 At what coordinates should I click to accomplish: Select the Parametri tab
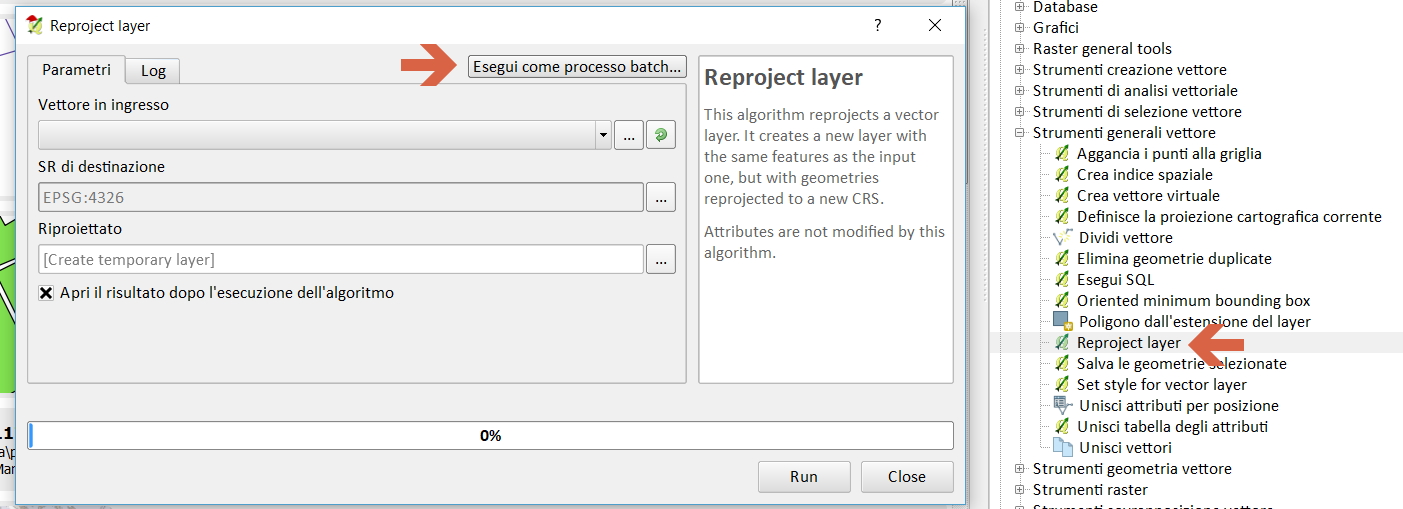77,70
